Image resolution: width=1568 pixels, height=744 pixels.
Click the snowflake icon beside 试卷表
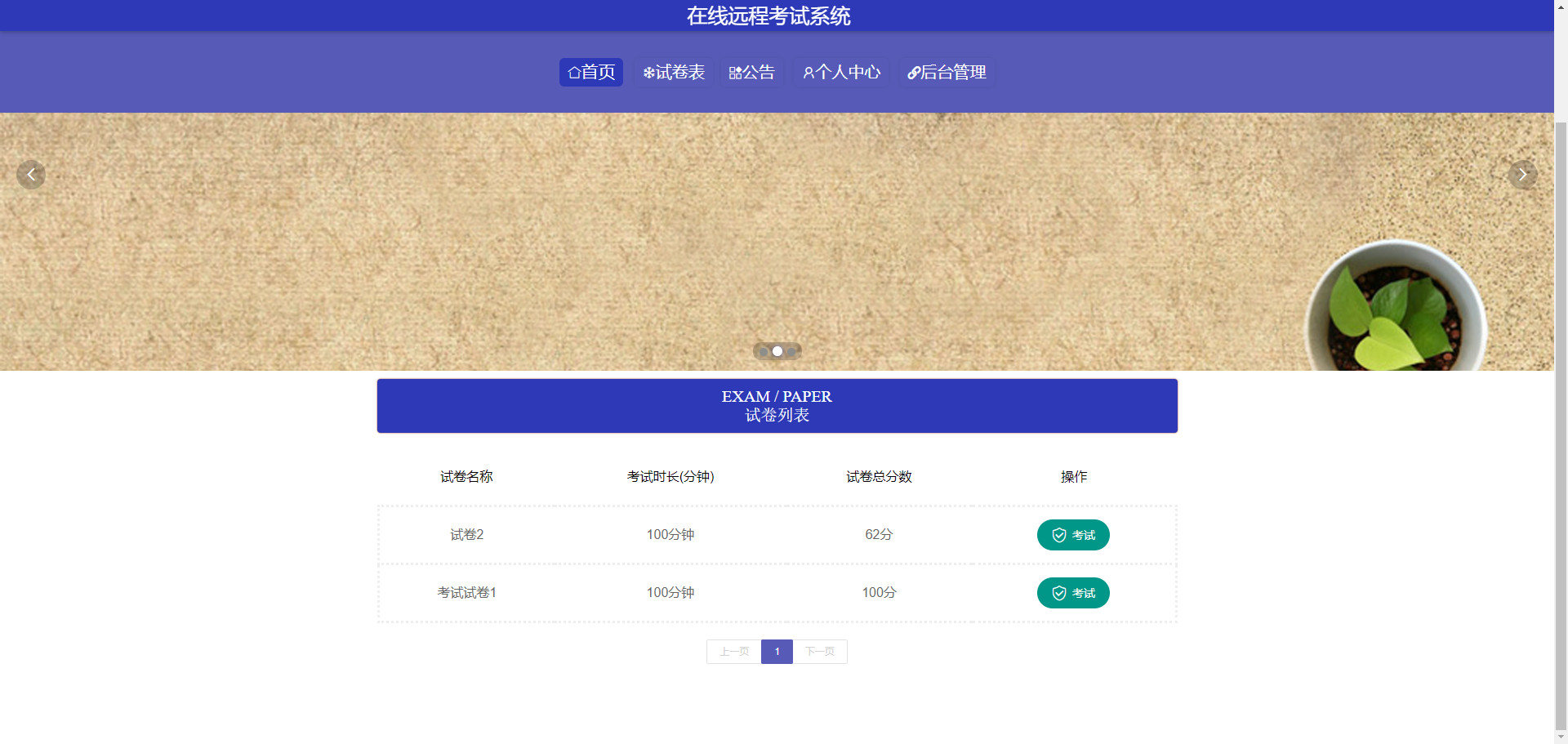pyautogui.click(x=648, y=73)
